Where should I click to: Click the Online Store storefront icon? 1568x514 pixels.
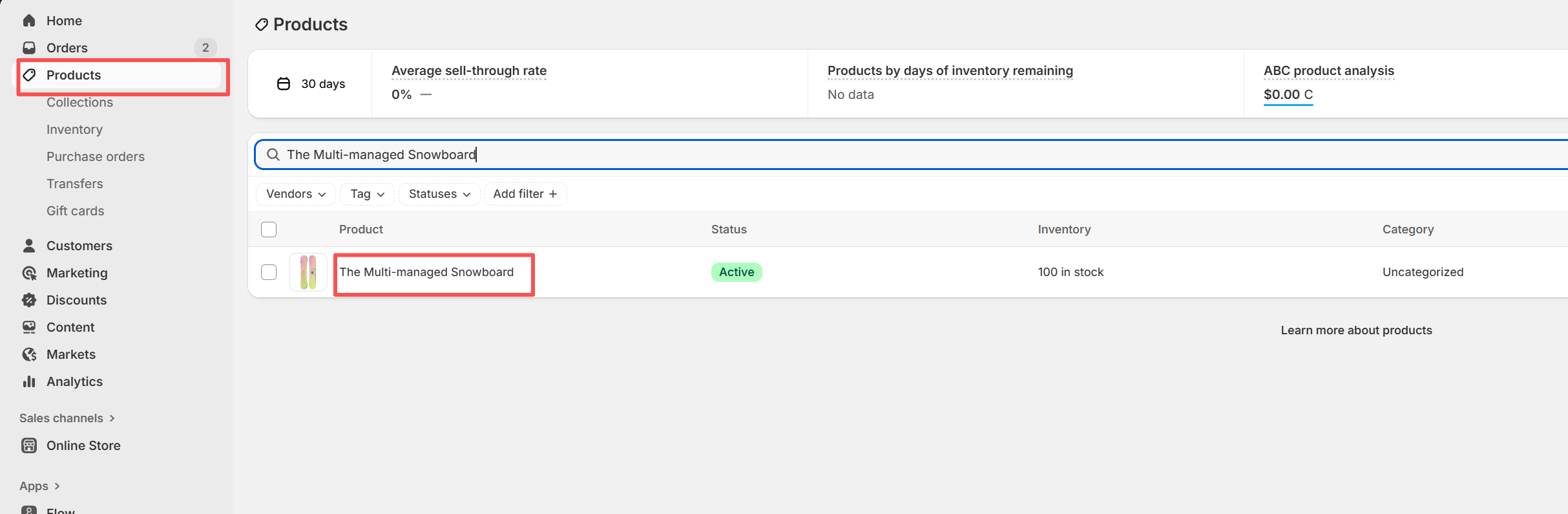click(x=29, y=445)
